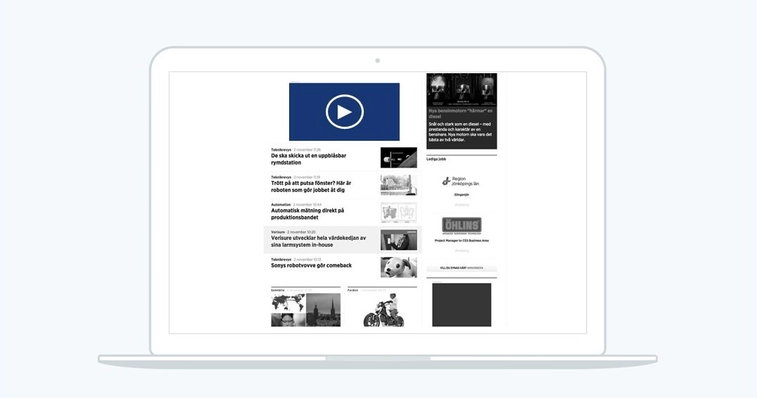Image resolution: width=757 pixels, height=398 pixels.
Task: Click category label above the space station headline
Action: (281, 150)
